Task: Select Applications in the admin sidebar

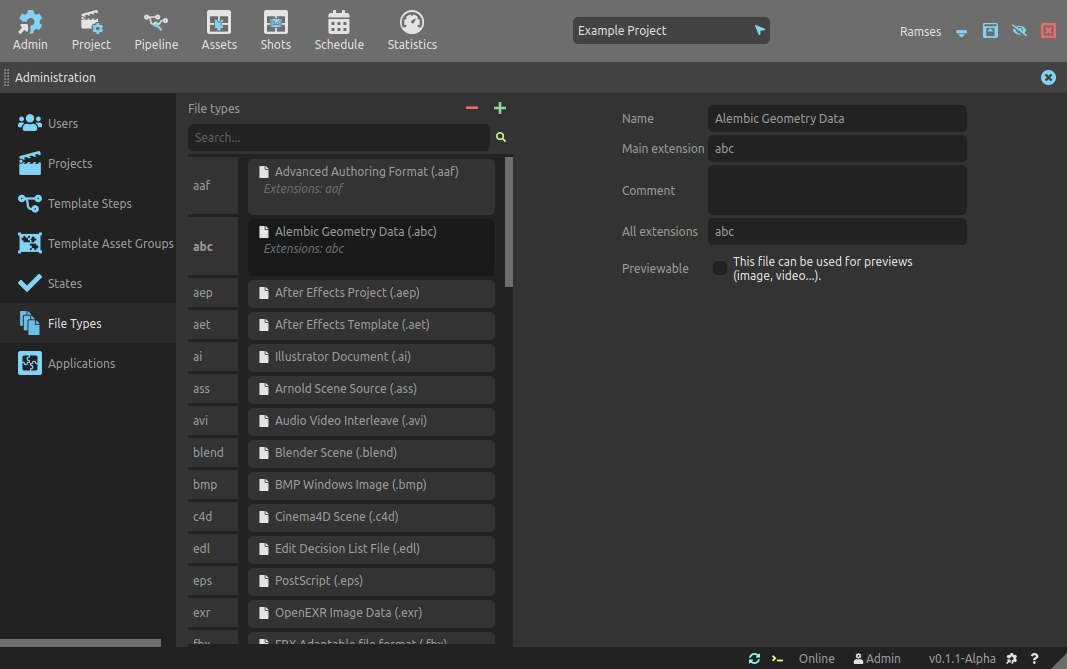Action: (x=88, y=363)
